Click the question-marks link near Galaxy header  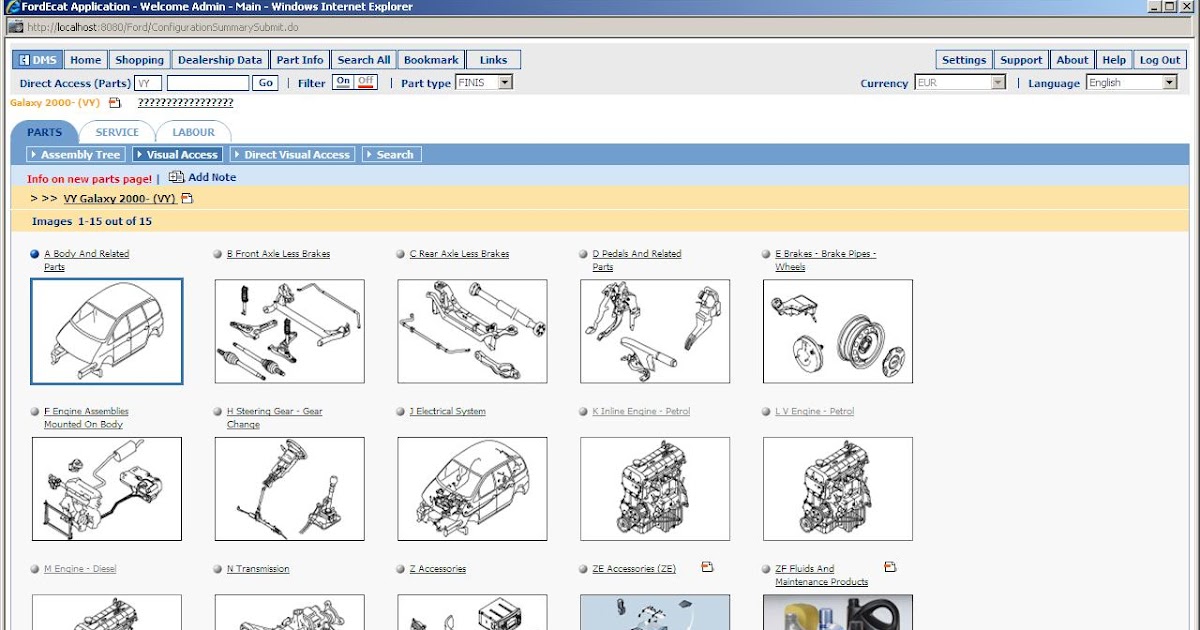186,102
